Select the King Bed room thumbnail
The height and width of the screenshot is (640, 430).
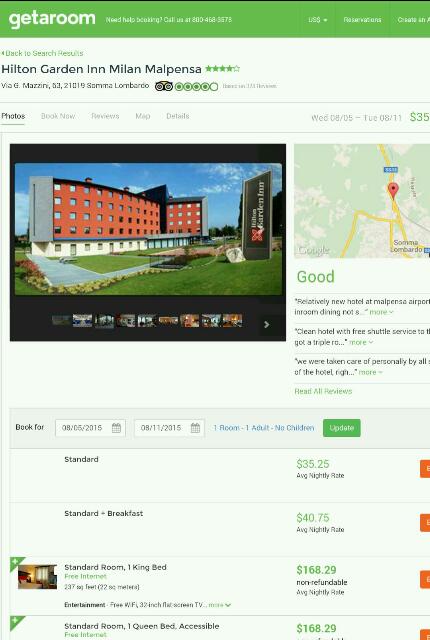37,576
